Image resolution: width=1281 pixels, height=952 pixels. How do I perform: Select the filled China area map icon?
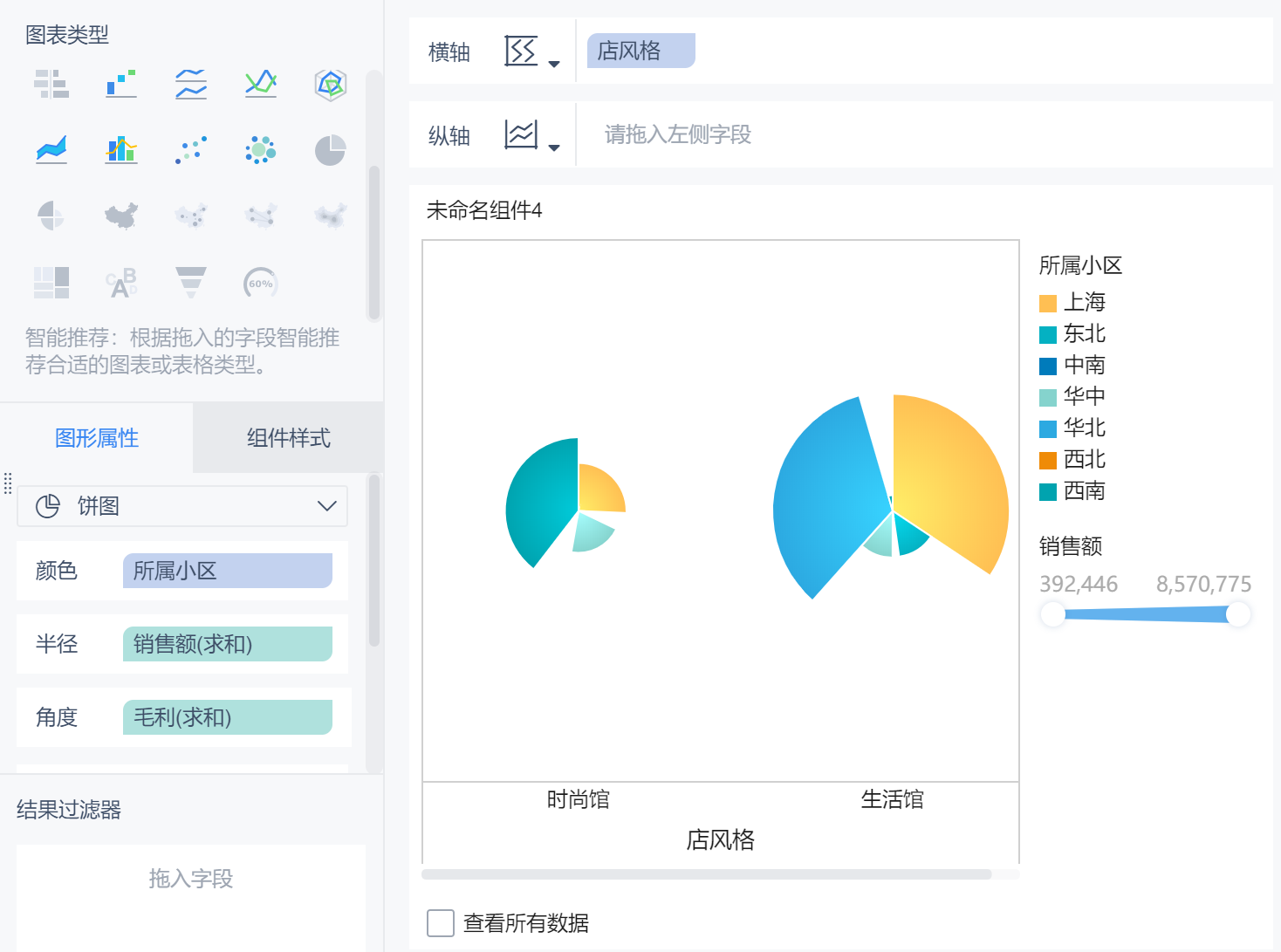[x=121, y=216]
